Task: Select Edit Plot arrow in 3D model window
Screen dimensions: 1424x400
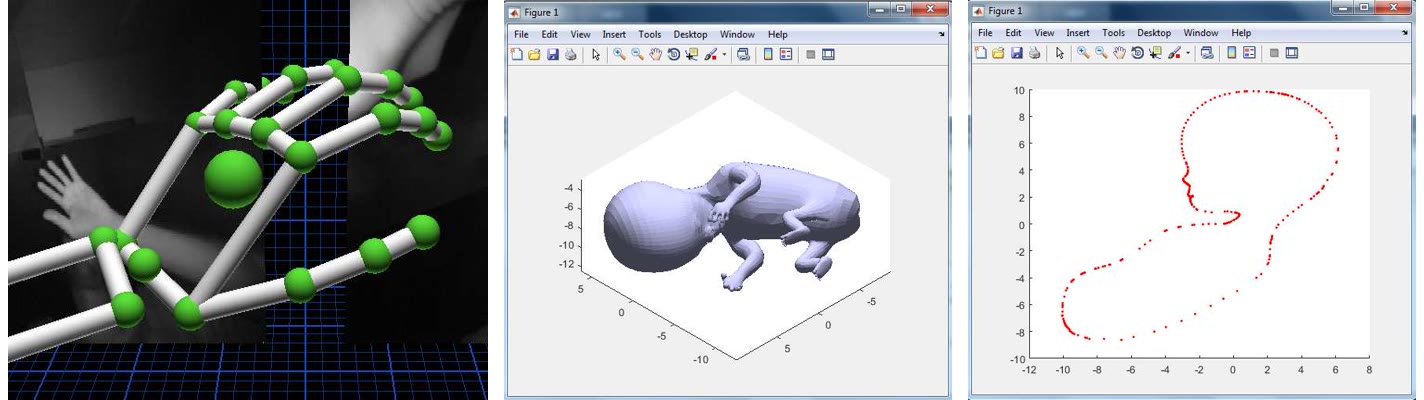Action: (596, 54)
